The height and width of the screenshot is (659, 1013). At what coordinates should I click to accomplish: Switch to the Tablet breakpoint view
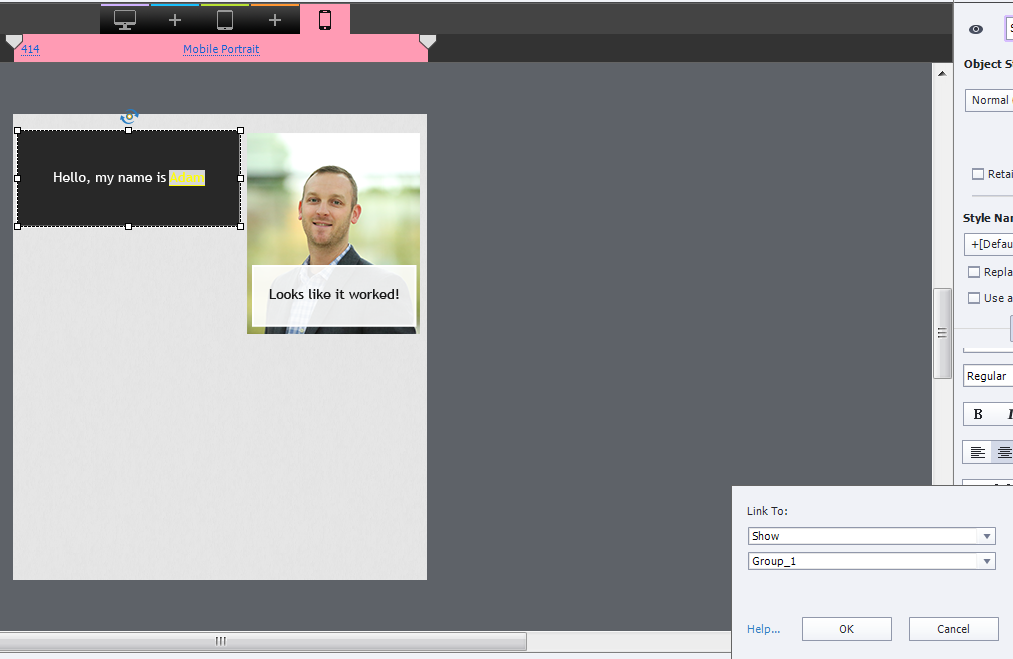click(225, 20)
